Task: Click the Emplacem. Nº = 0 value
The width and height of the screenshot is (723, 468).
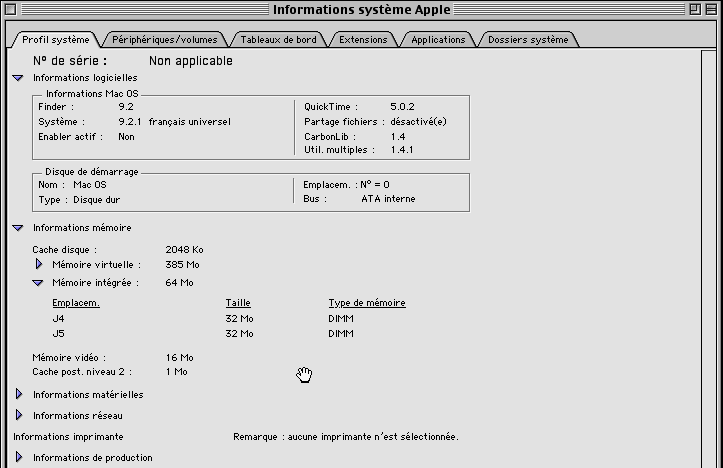Action: pyautogui.click(x=374, y=185)
